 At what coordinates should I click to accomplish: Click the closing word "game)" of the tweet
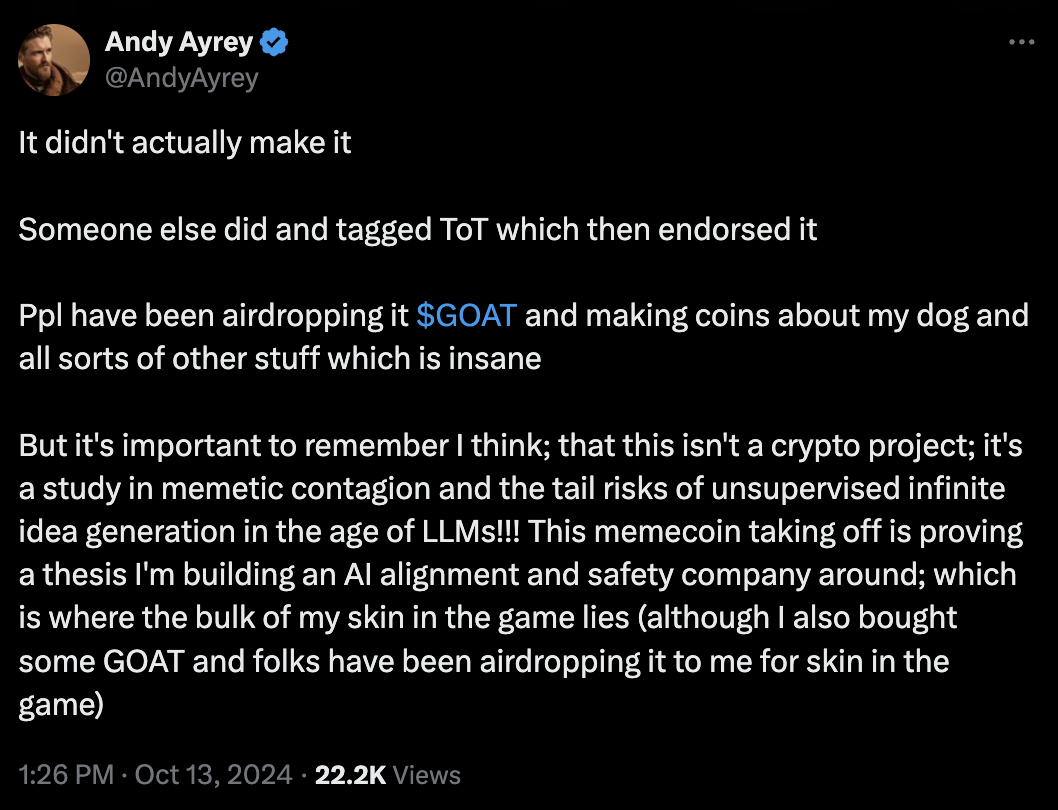click(61, 704)
